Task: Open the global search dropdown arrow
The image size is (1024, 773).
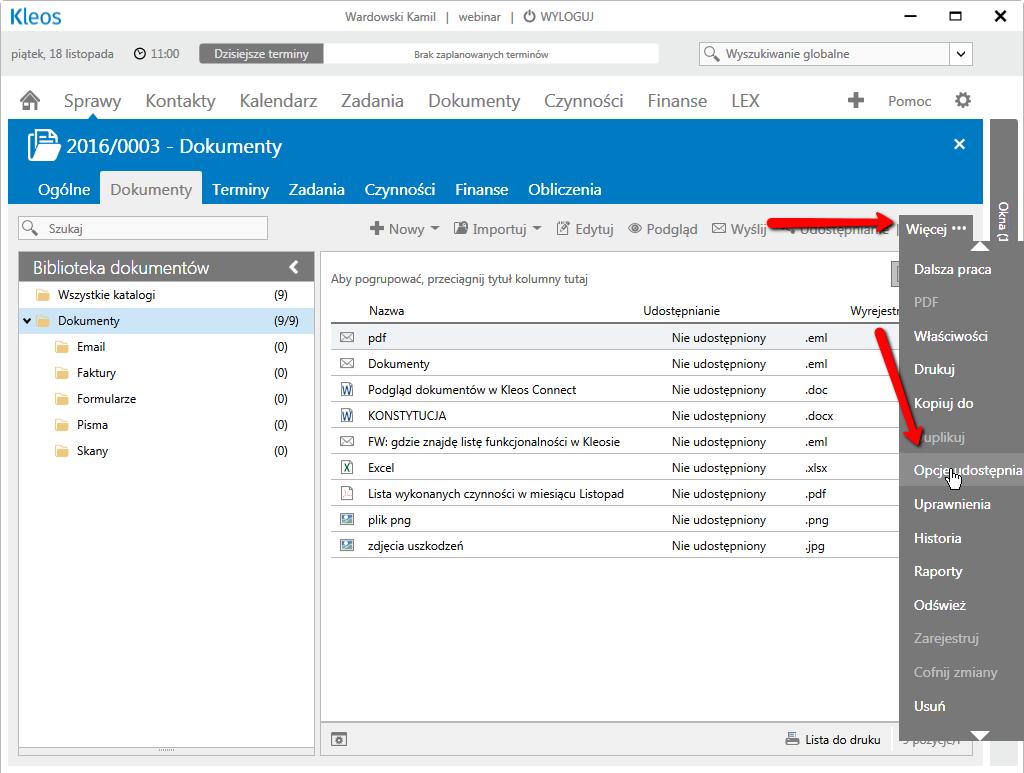Action: tap(961, 54)
